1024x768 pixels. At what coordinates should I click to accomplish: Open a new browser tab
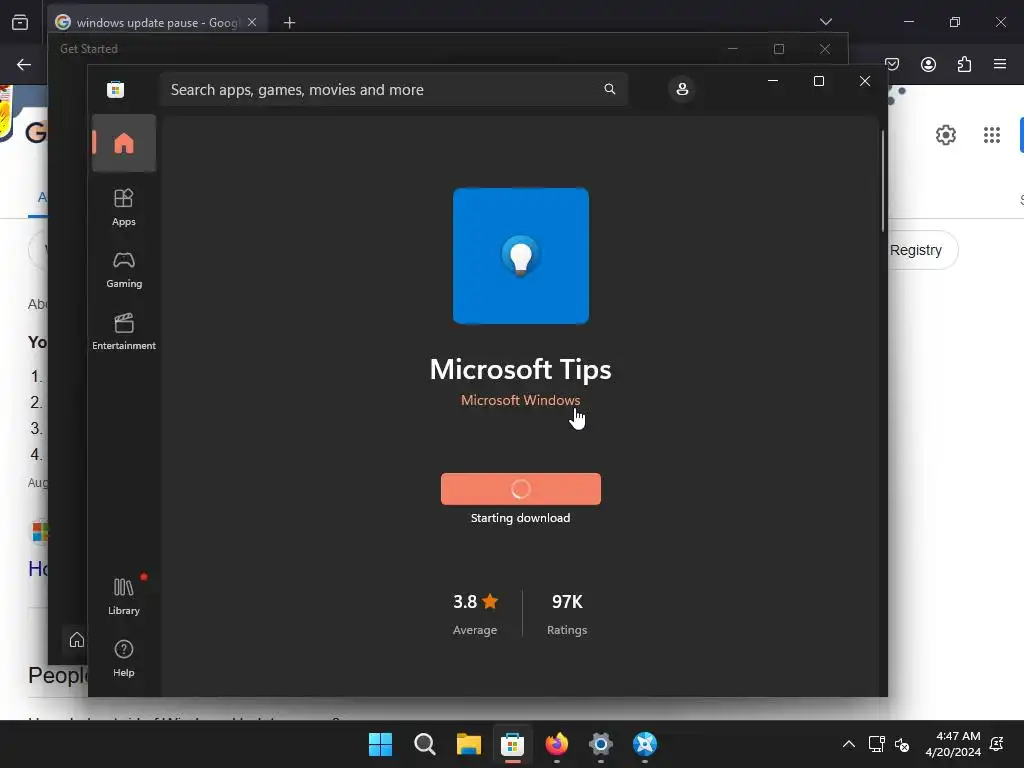click(x=289, y=22)
